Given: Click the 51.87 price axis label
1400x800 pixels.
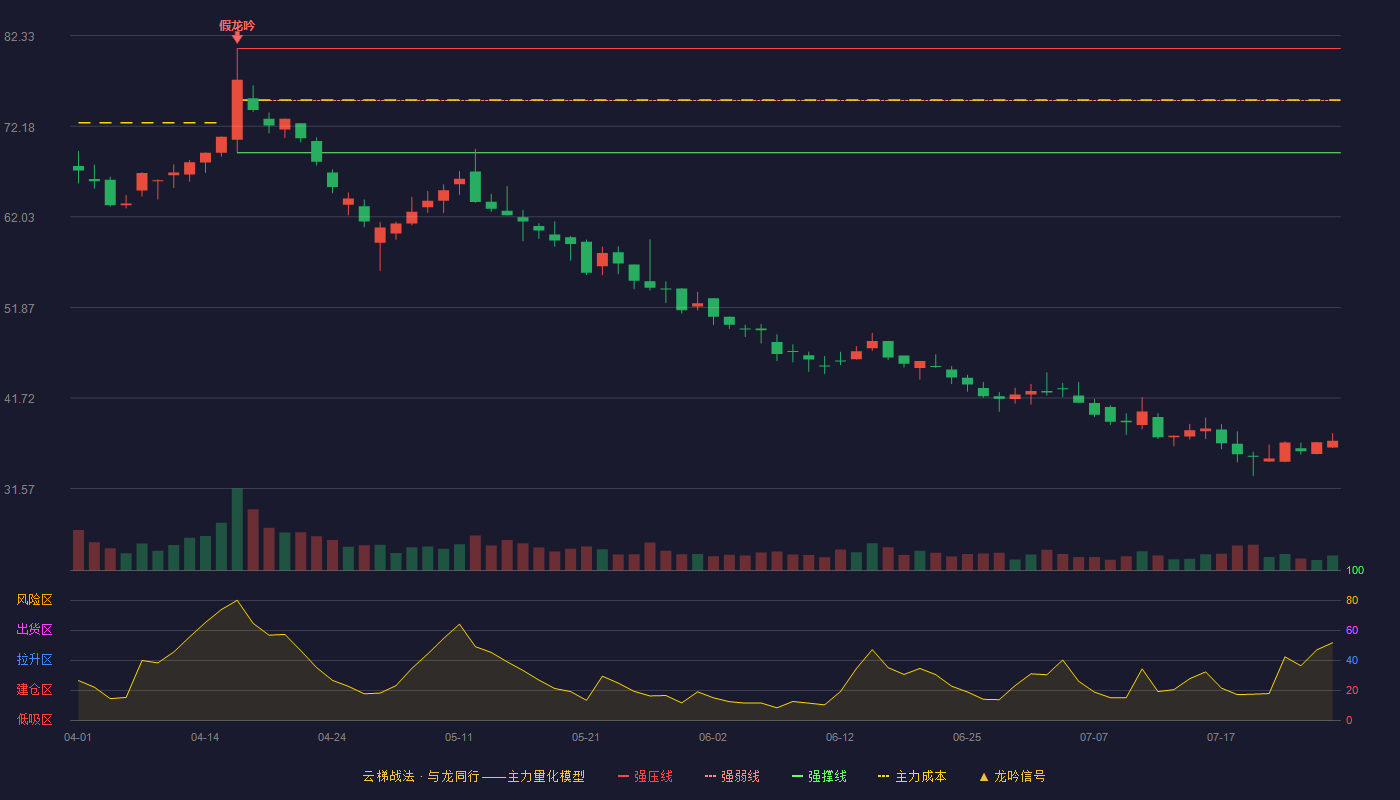Looking at the screenshot, I should (20, 309).
